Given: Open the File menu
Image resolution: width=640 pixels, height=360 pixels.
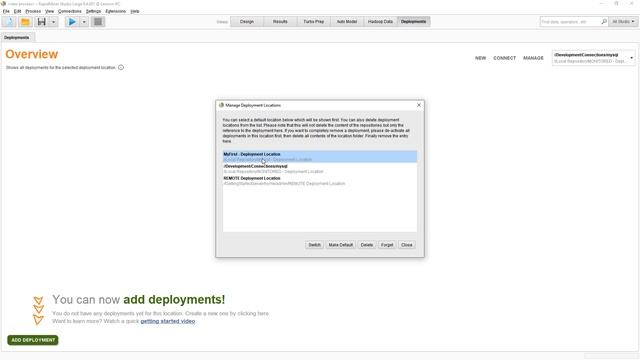Looking at the screenshot, I should (6, 11).
